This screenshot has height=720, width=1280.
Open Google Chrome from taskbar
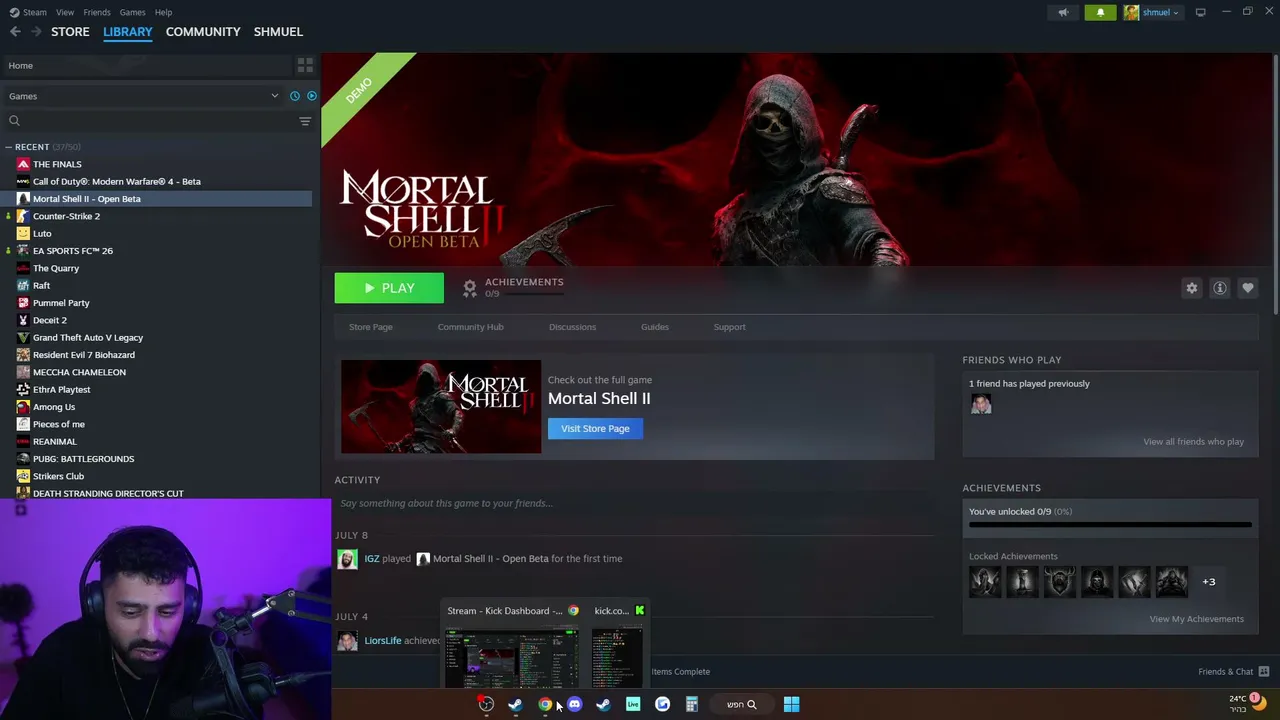pos(545,704)
